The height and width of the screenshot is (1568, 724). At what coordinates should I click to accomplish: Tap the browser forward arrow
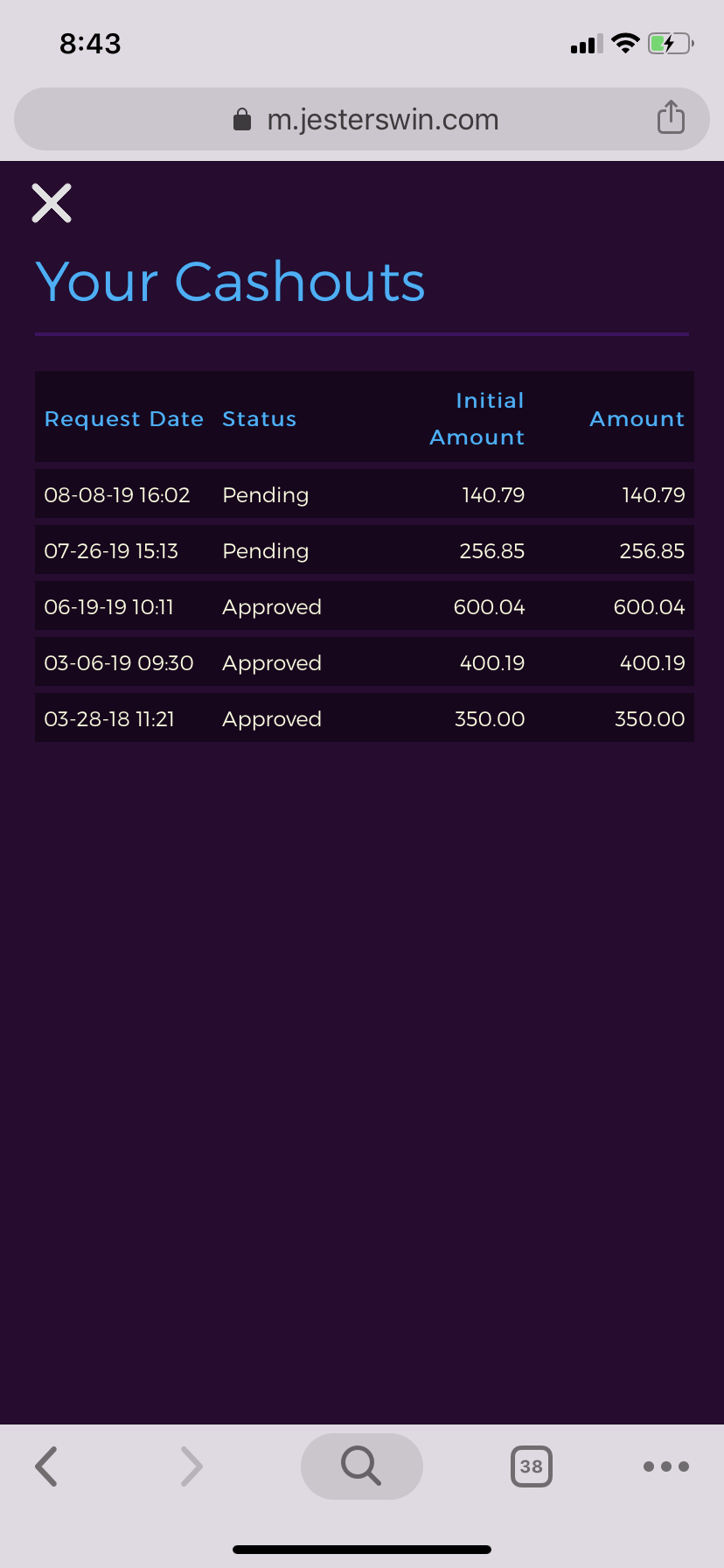tap(191, 1466)
